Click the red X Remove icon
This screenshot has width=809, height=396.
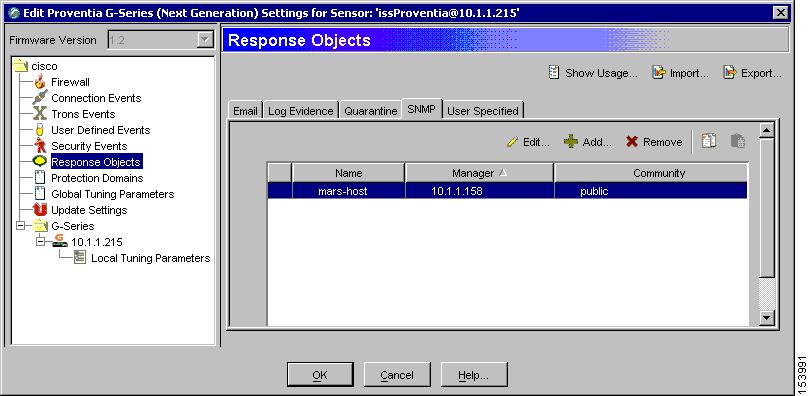click(x=632, y=142)
